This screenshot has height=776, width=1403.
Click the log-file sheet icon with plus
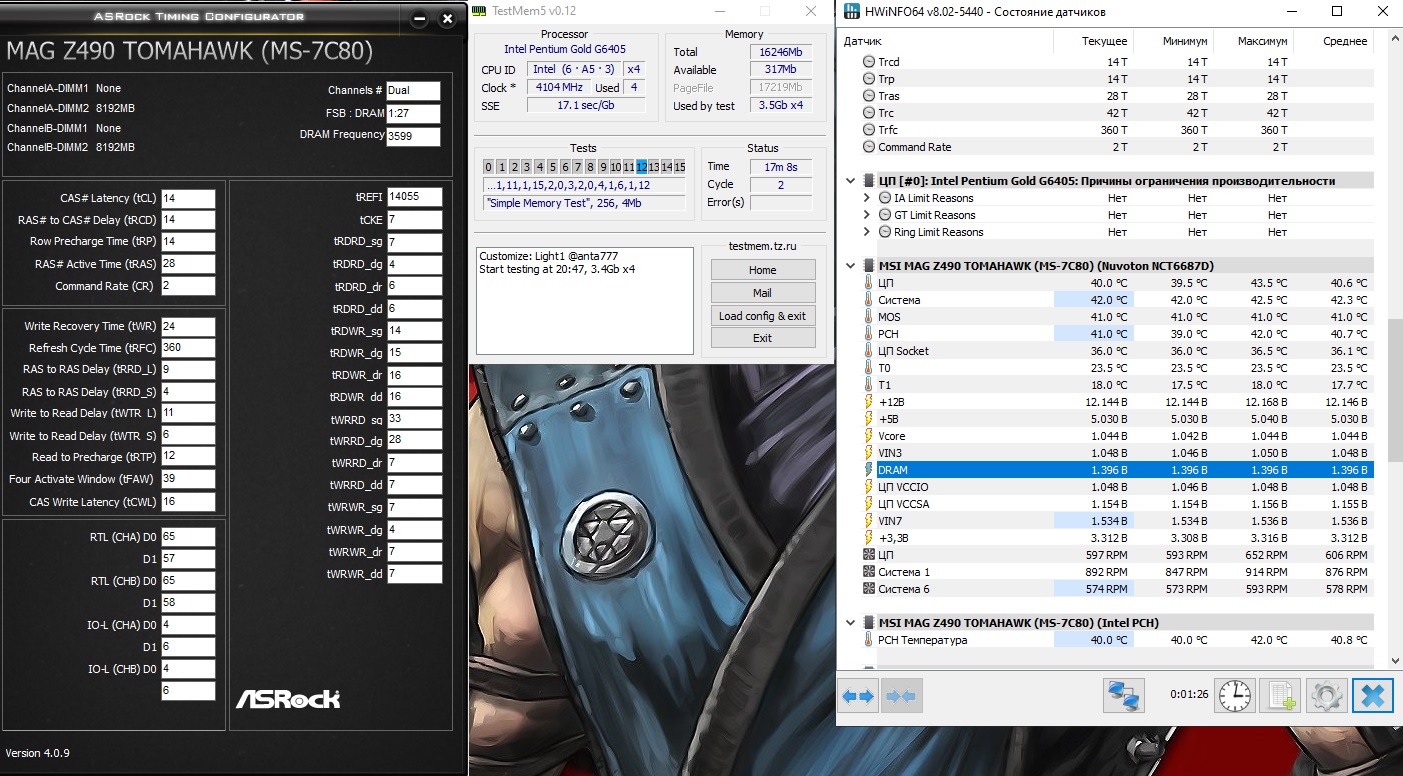(x=1280, y=695)
